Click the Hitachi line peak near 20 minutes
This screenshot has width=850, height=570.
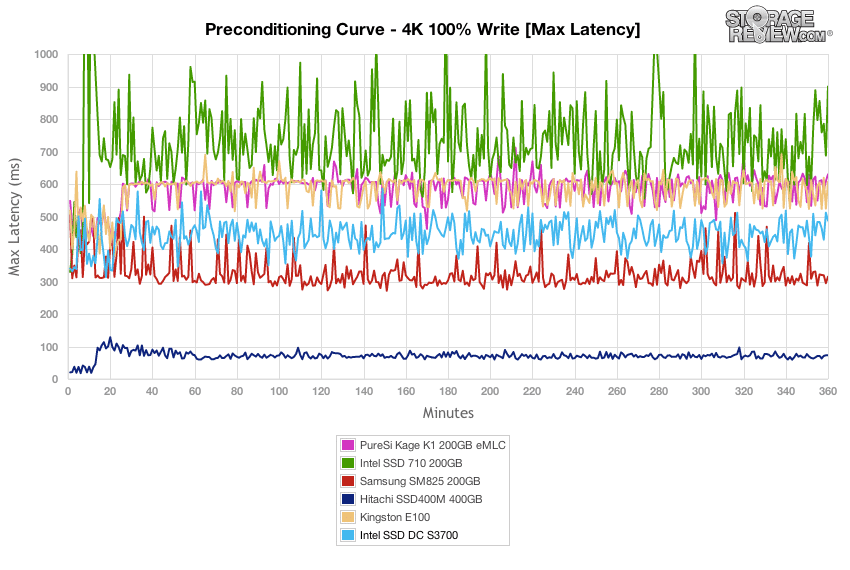(x=110, y=338)
